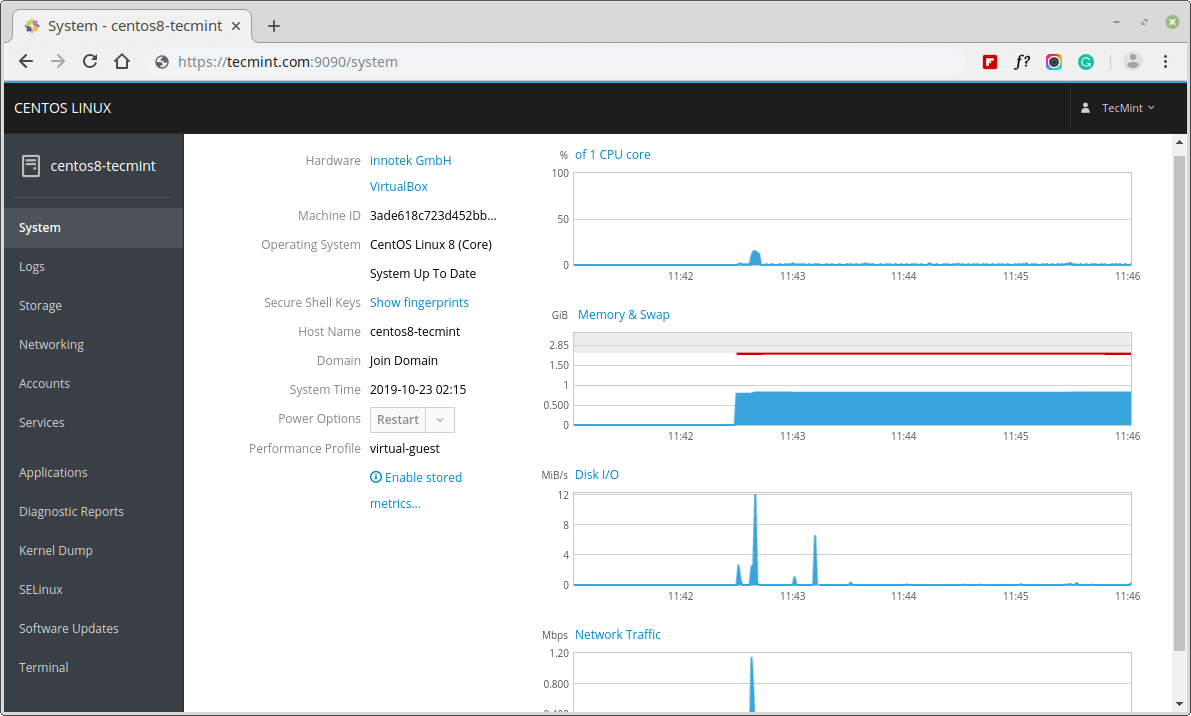1191x716 pixels.
Task: Click the centos8-tecmint host server icon
Action: coord(31,166)
